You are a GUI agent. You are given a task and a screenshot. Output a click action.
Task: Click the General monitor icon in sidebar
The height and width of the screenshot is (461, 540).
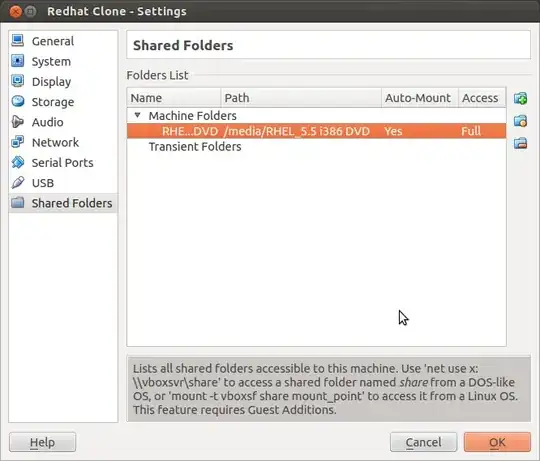click(18, 41)
